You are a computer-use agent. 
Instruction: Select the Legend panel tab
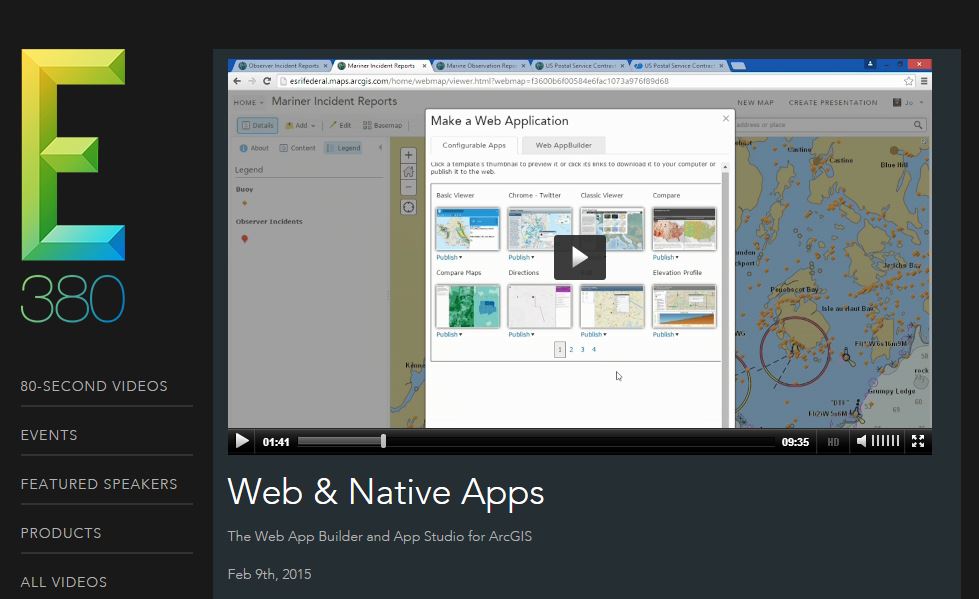click(343, 148)
